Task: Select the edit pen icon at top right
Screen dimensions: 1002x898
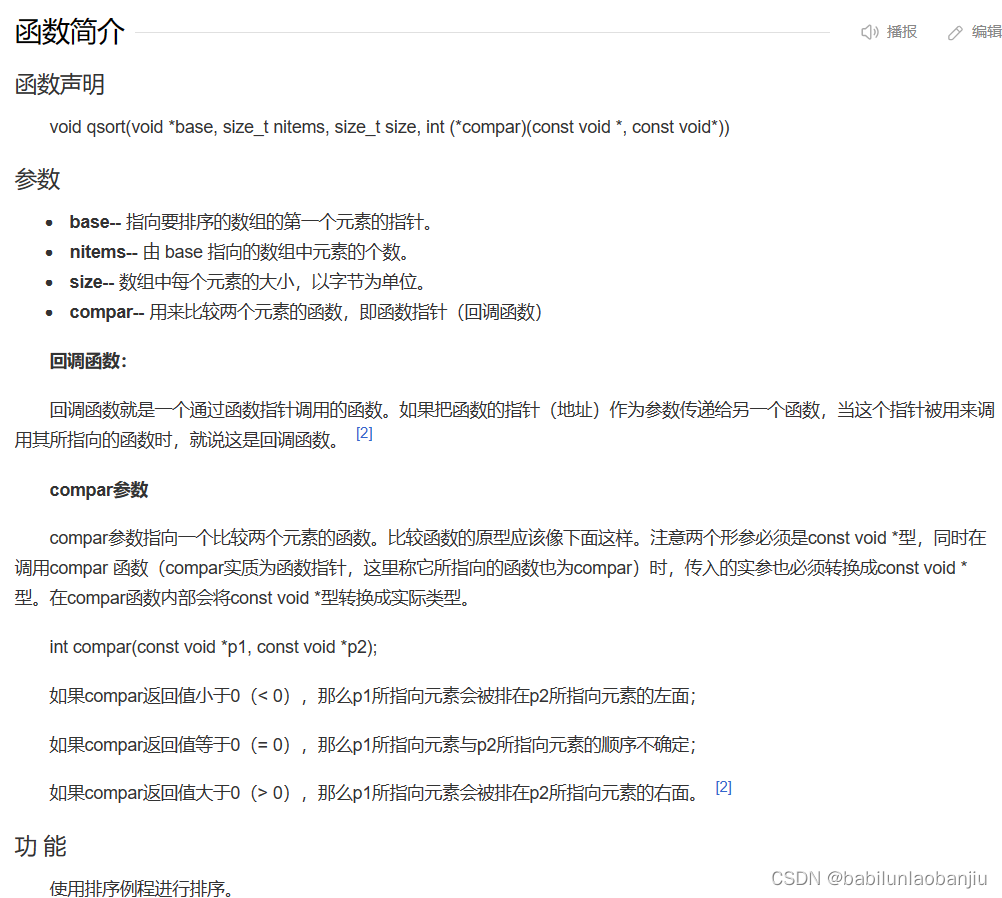Action: point(953,31)
